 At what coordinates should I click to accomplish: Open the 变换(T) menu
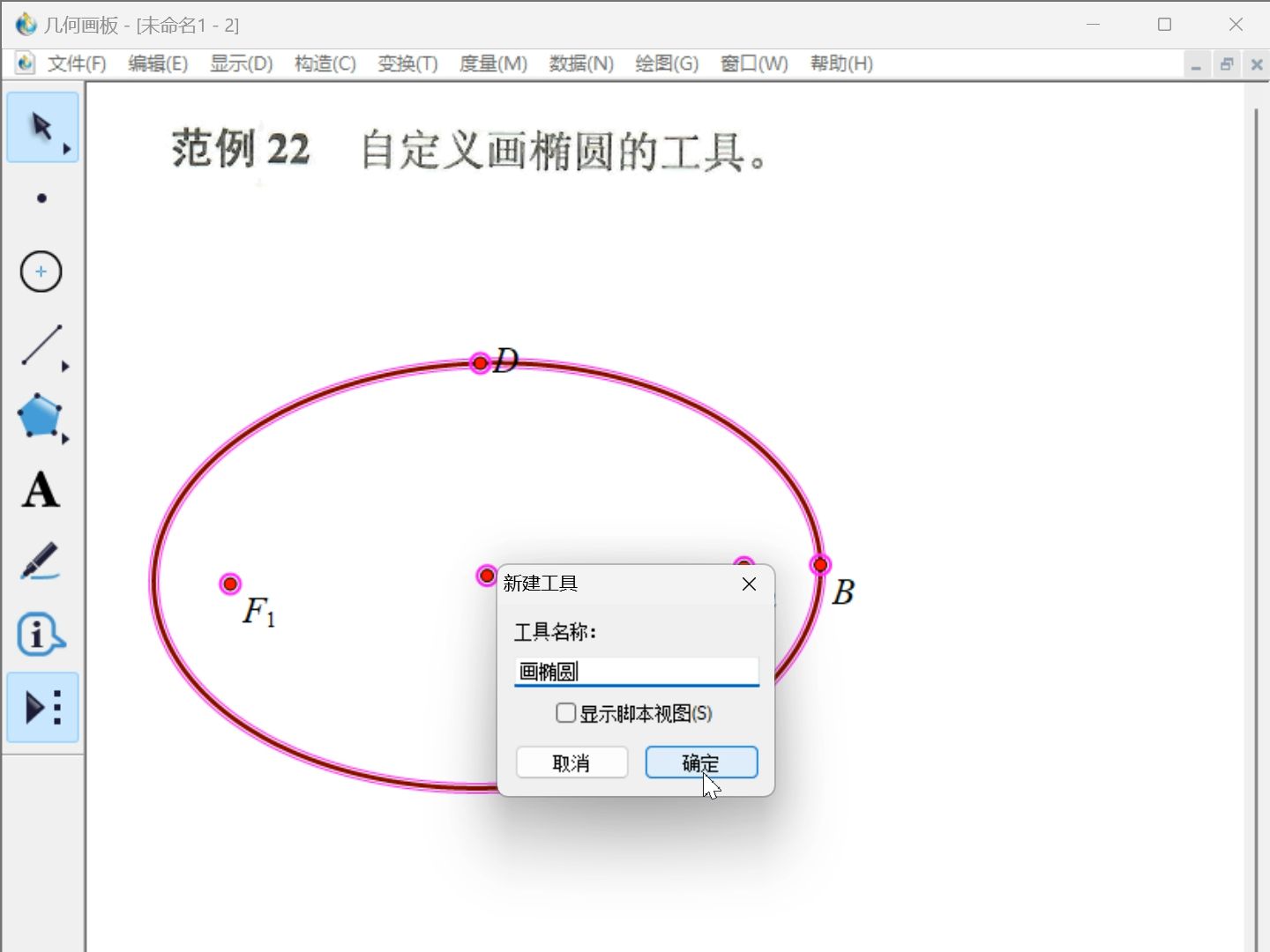click(x=407, y=63)
